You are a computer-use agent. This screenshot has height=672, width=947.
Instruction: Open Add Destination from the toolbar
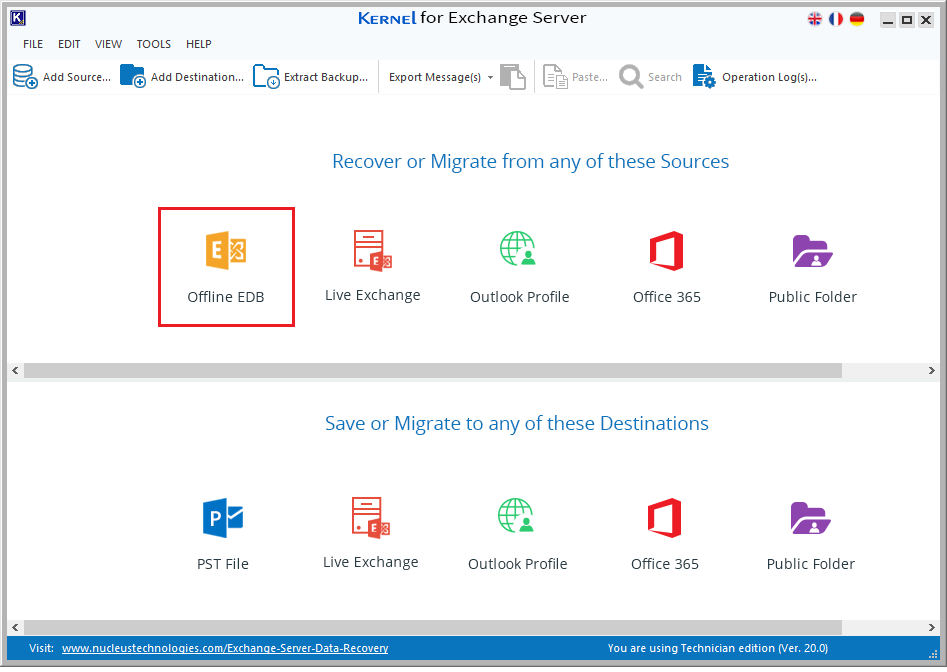pos(182,77)
